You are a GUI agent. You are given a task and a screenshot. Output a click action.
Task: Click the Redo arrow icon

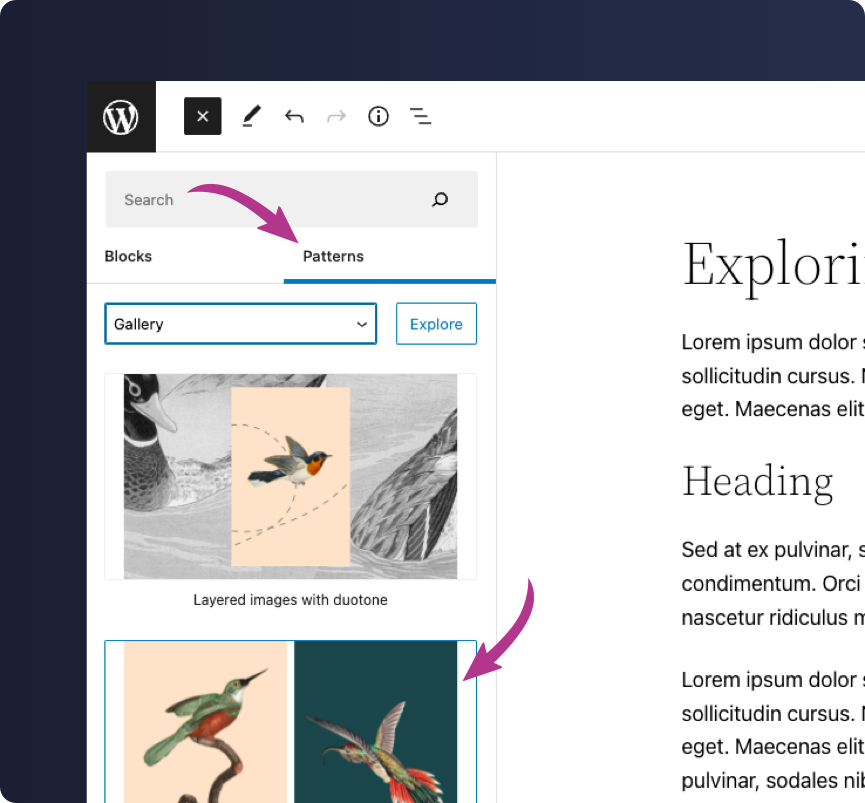337,116
